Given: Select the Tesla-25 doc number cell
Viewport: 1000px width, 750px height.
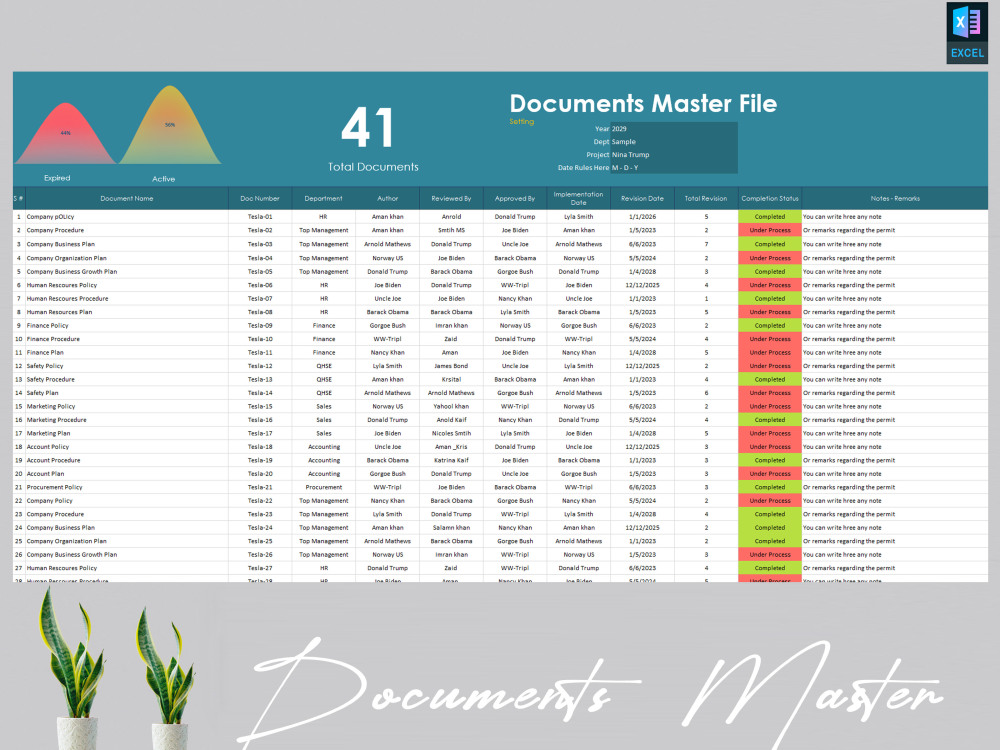Looking at the screenshot, I should [x=260, y=541].
